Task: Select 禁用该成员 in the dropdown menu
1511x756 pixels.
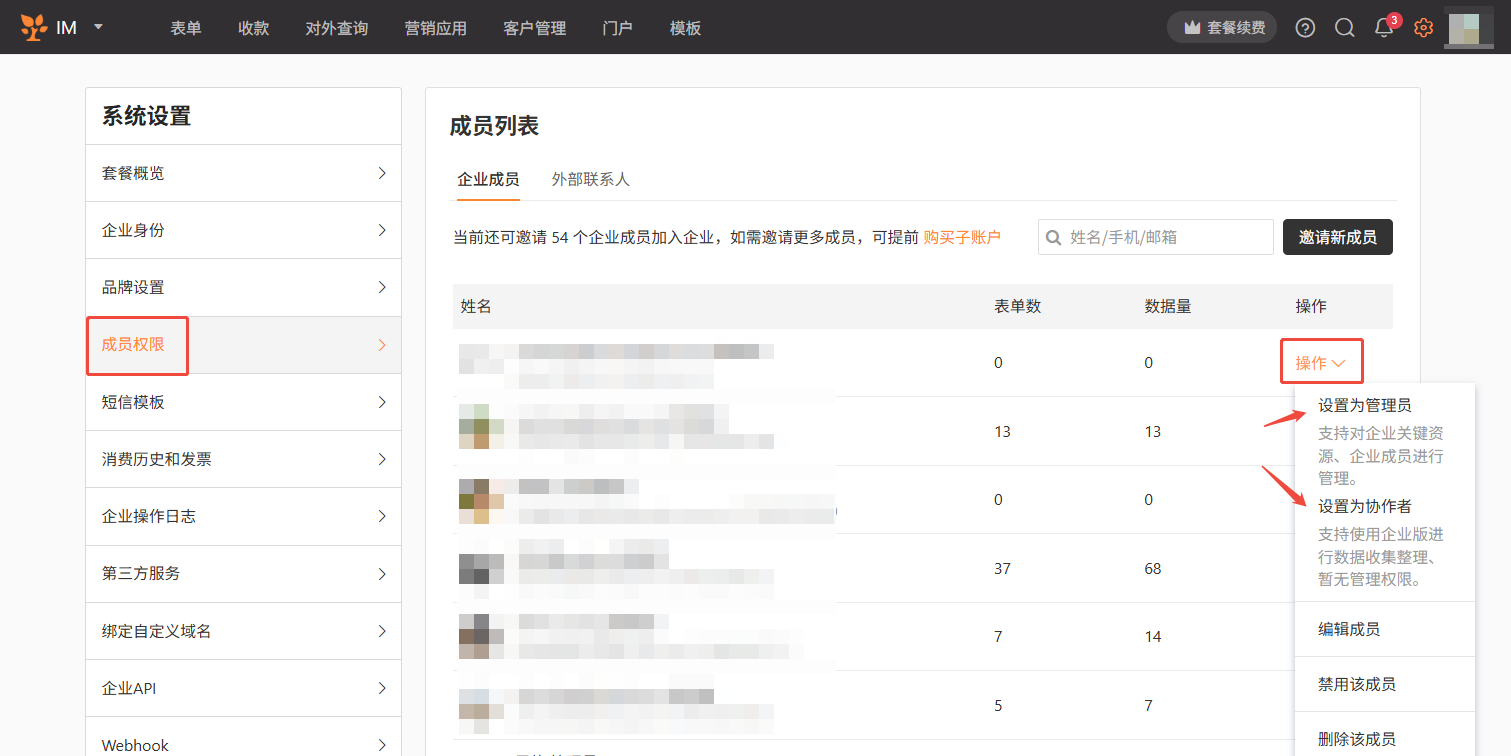Action: [x=1357, y=684]
